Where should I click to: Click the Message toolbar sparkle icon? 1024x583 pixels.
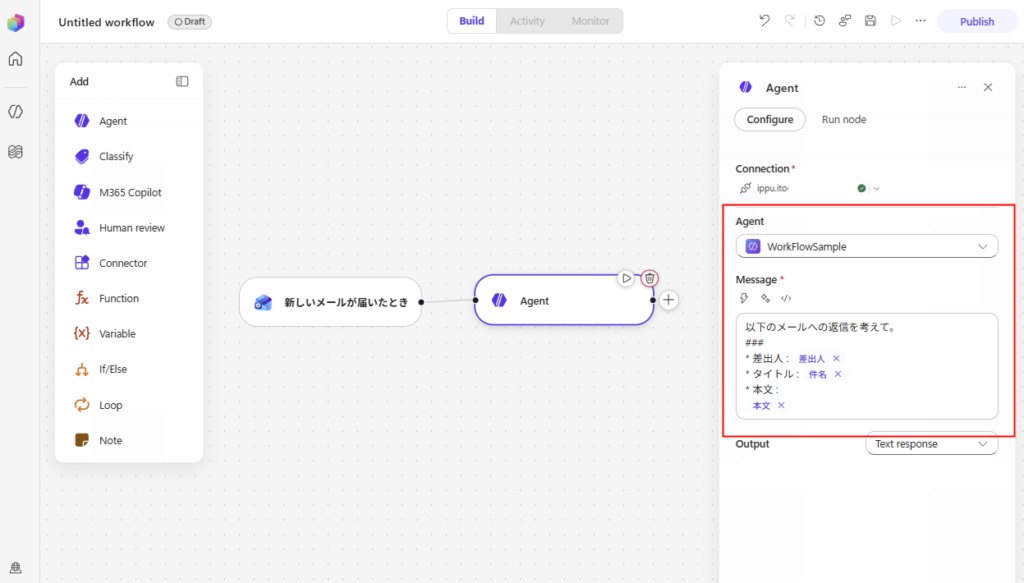coord(765,298)
